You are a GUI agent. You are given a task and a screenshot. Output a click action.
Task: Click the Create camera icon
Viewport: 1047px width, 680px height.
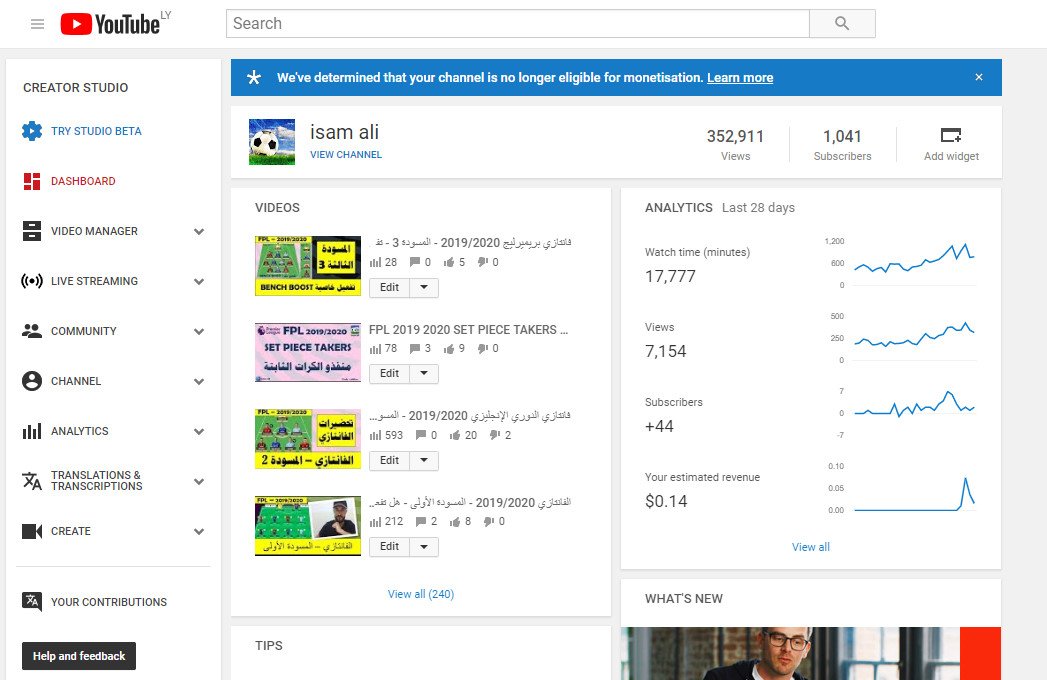[x=31, y=531]
